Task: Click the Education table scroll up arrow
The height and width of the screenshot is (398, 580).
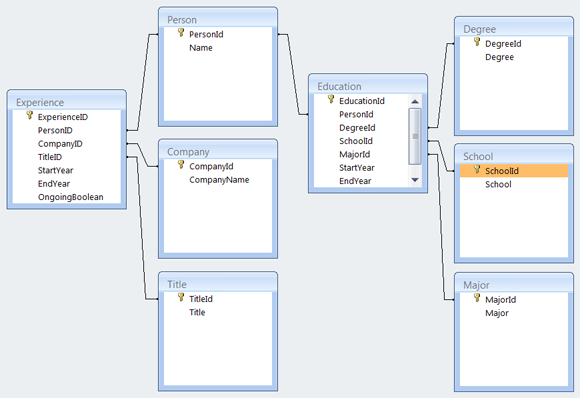Action: [415, 101]
